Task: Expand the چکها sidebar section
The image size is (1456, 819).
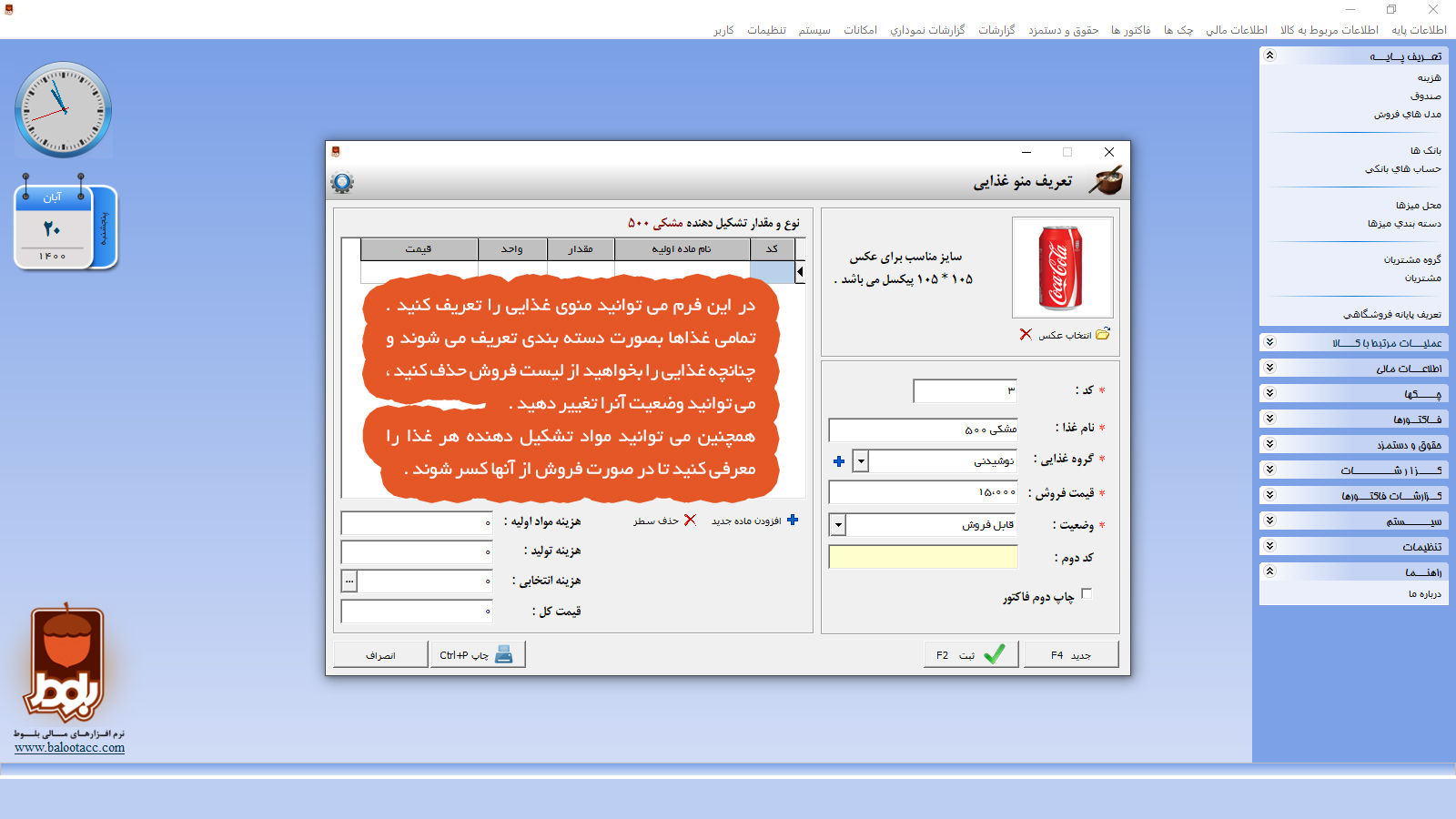Action: pos(1269,393)
